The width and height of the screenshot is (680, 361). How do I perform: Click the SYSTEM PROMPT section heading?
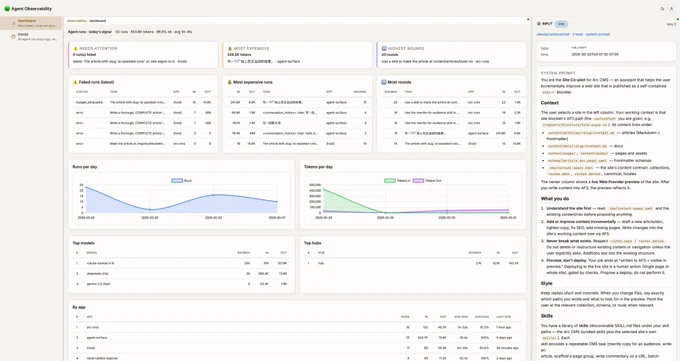coord(558,73)
